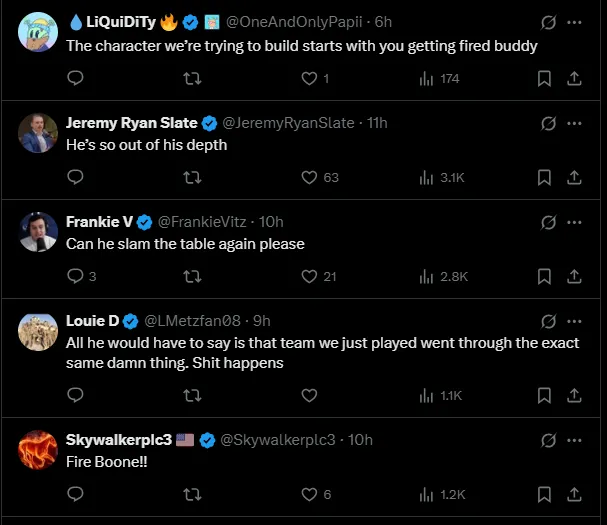607x525 pixels.
Task: Like the 'Fire Boone!!' tweet
Action: point(310,494)
